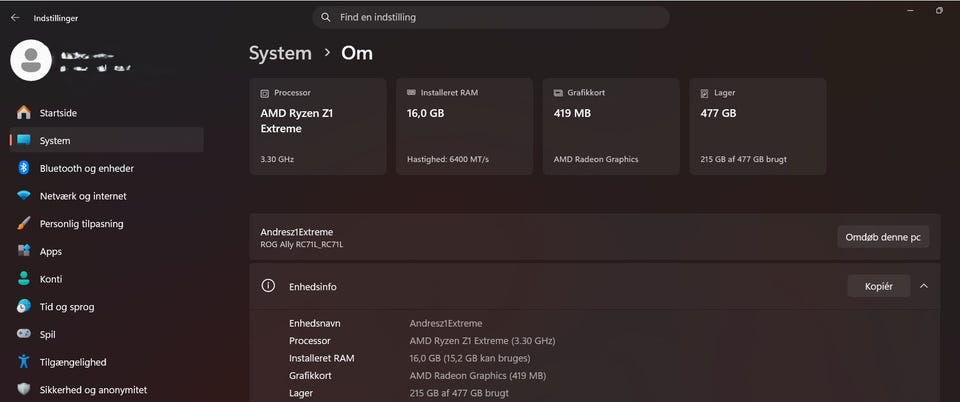Screen dimensions: 960x402
Task: Open the user profile avatar
Action: (31, 60)
